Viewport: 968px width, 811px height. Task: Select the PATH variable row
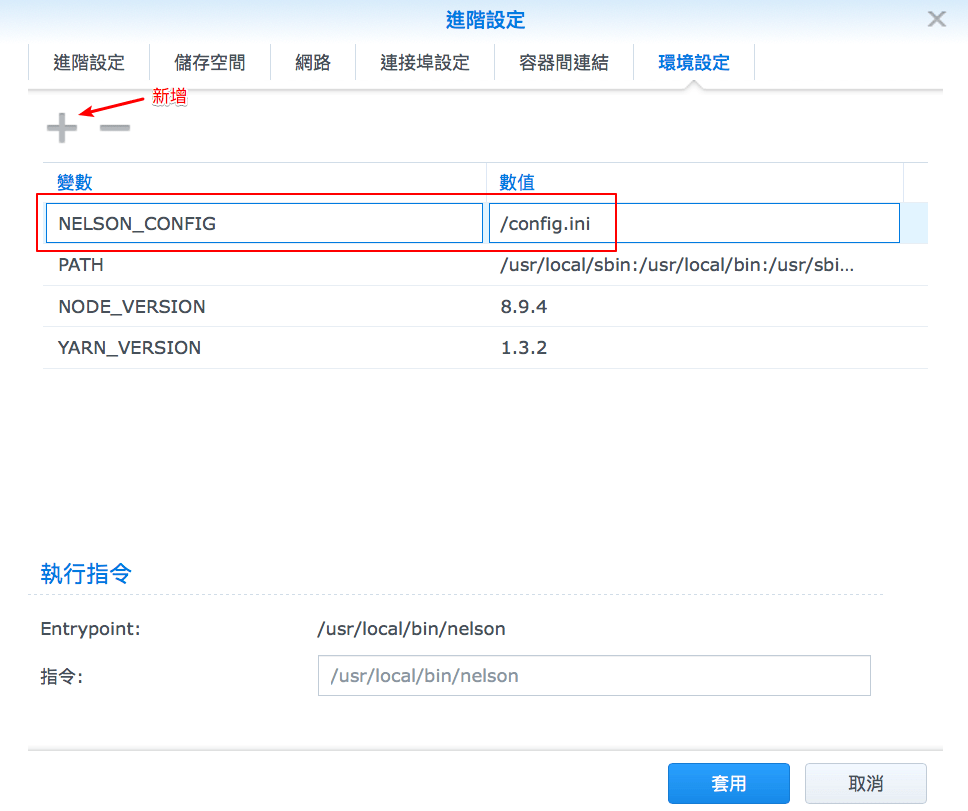(485, 265)
